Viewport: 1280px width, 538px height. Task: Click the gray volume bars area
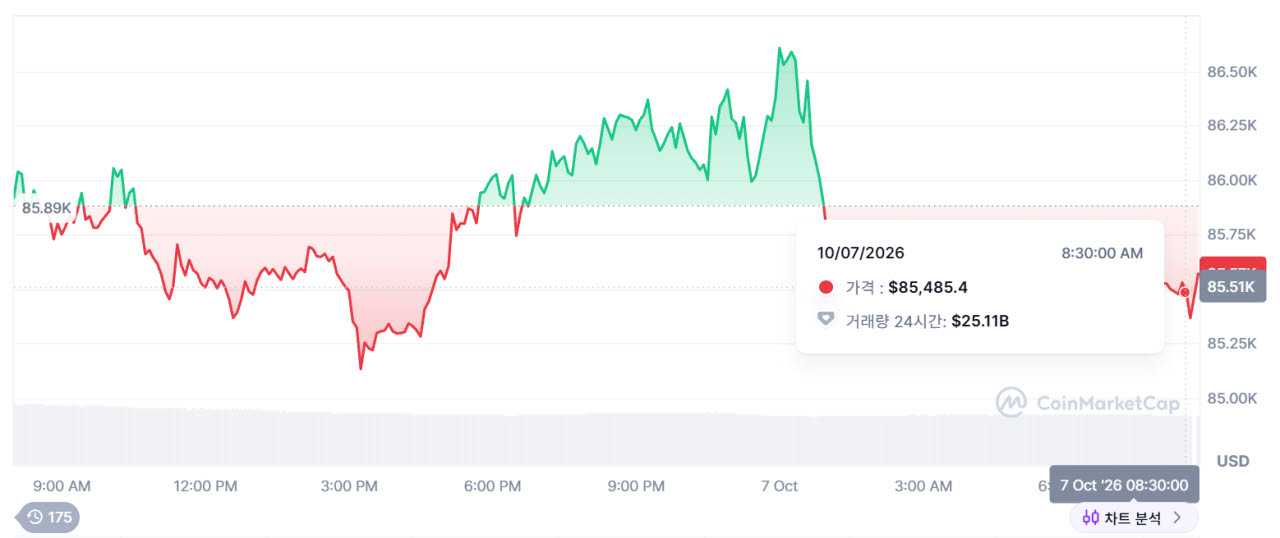(600, 434)
